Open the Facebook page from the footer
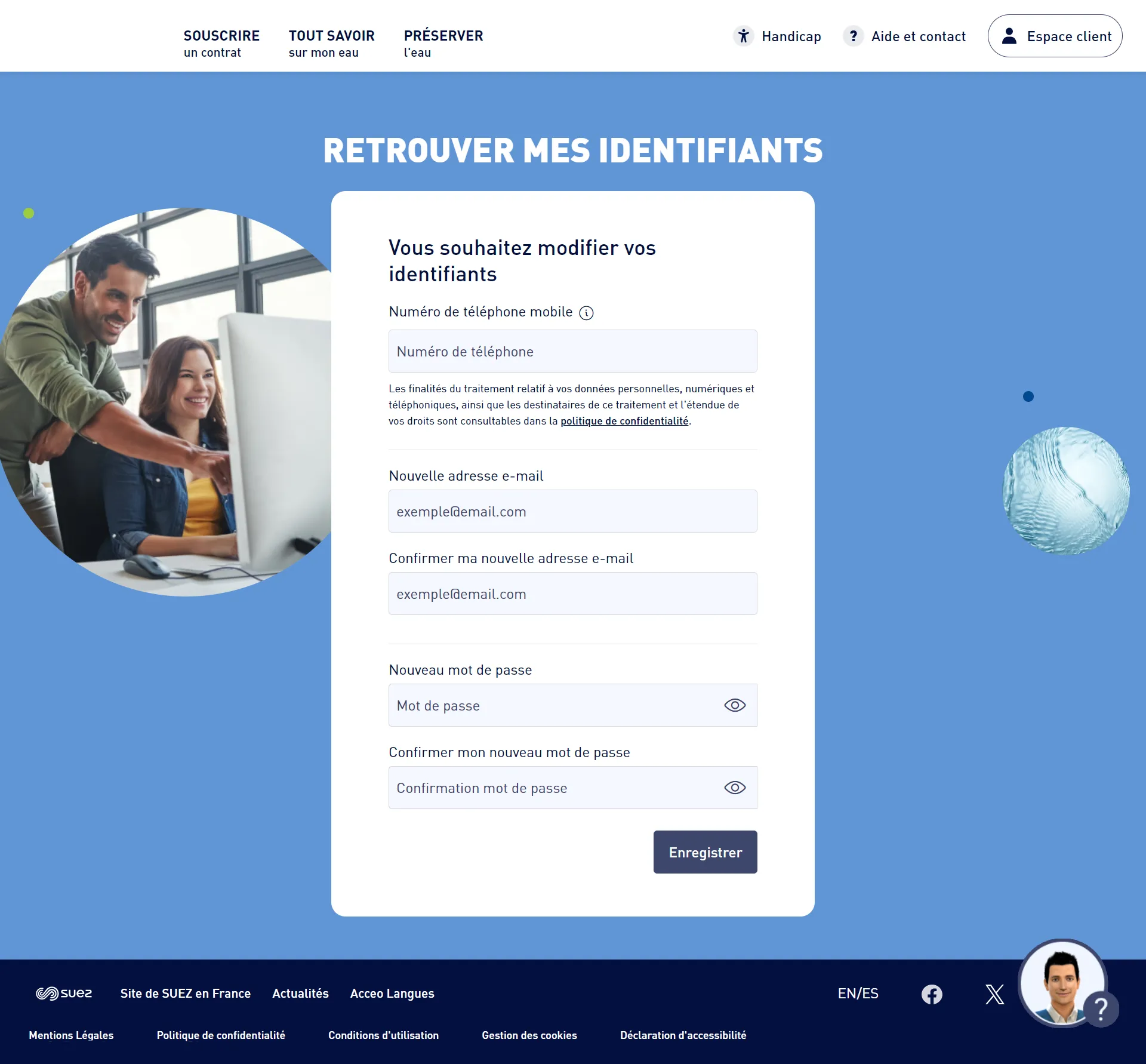1146x1064 pixels. [x=931, y=994]
